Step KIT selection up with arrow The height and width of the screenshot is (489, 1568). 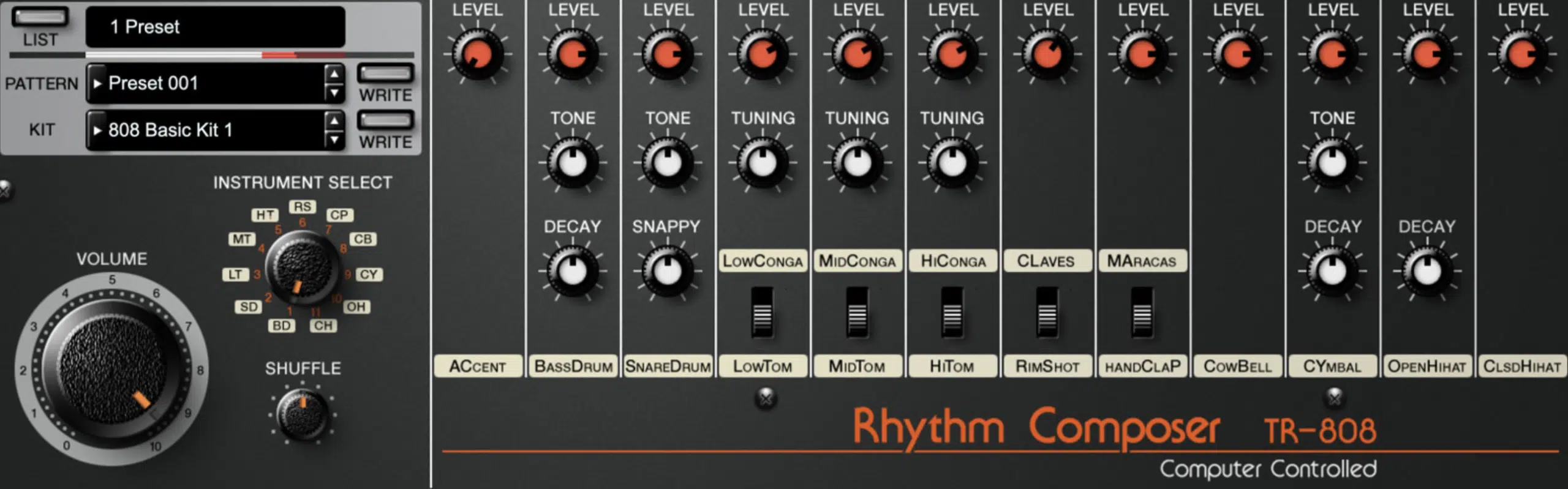click(334, 121)
